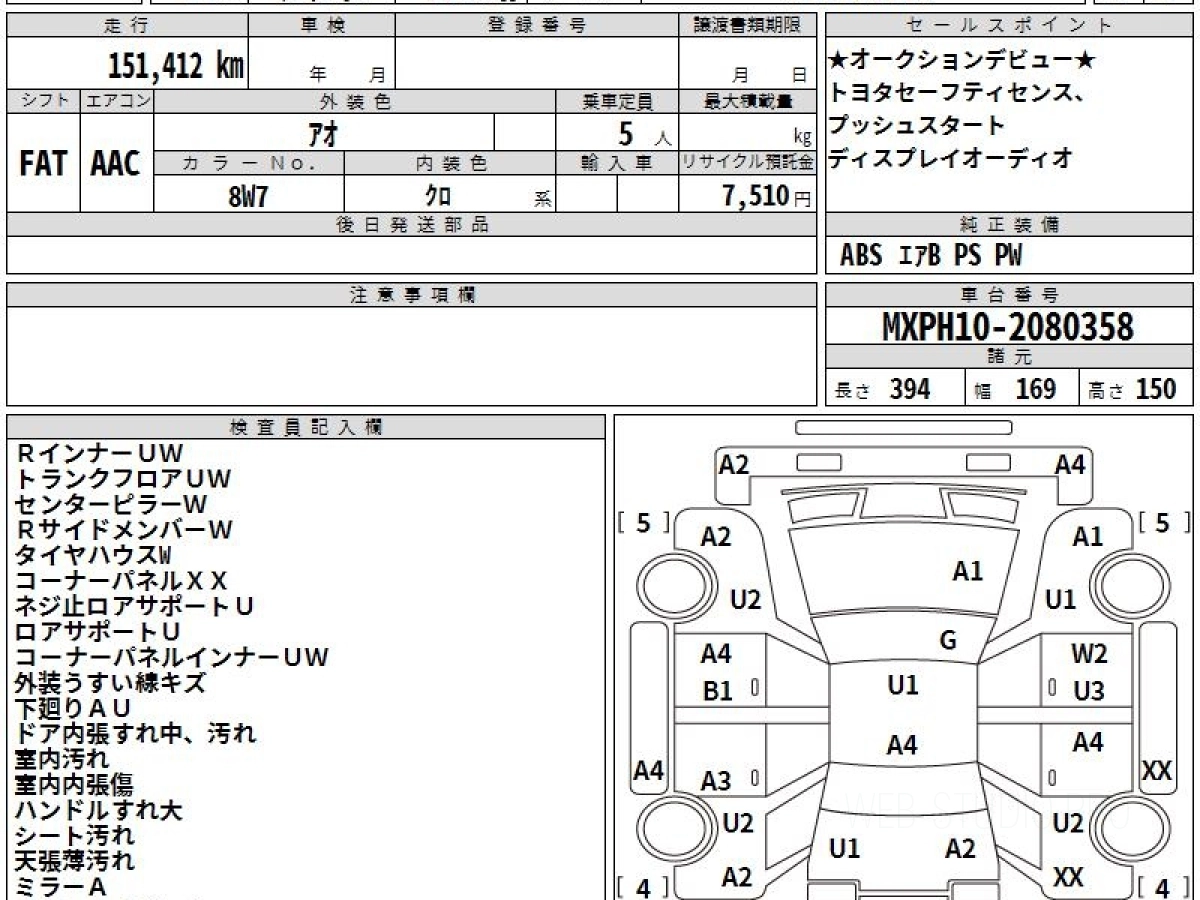The image size is (1200, 900).
Task: Click the 車検 header cell
Action: pyautogui.click(x=321, y=26)
